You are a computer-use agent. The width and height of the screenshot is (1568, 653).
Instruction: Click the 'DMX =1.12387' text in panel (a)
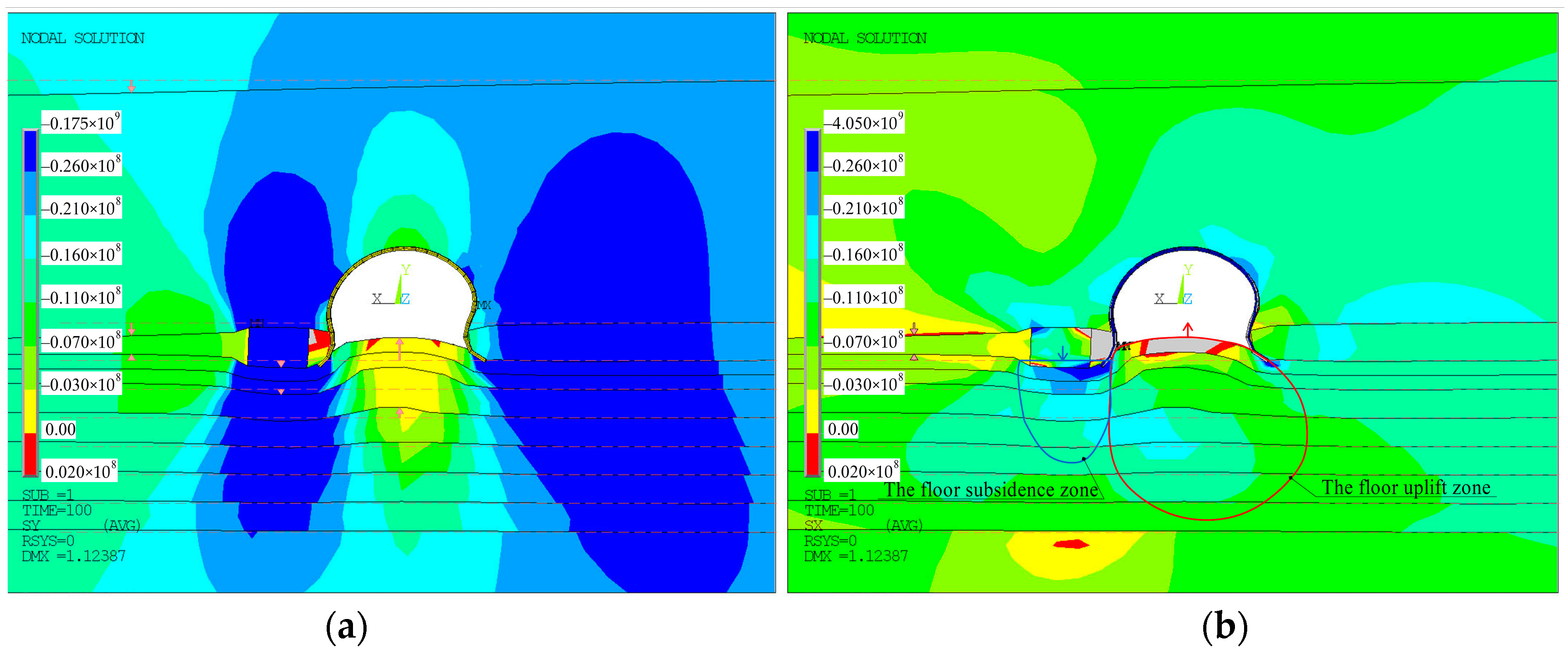[73, 556]
